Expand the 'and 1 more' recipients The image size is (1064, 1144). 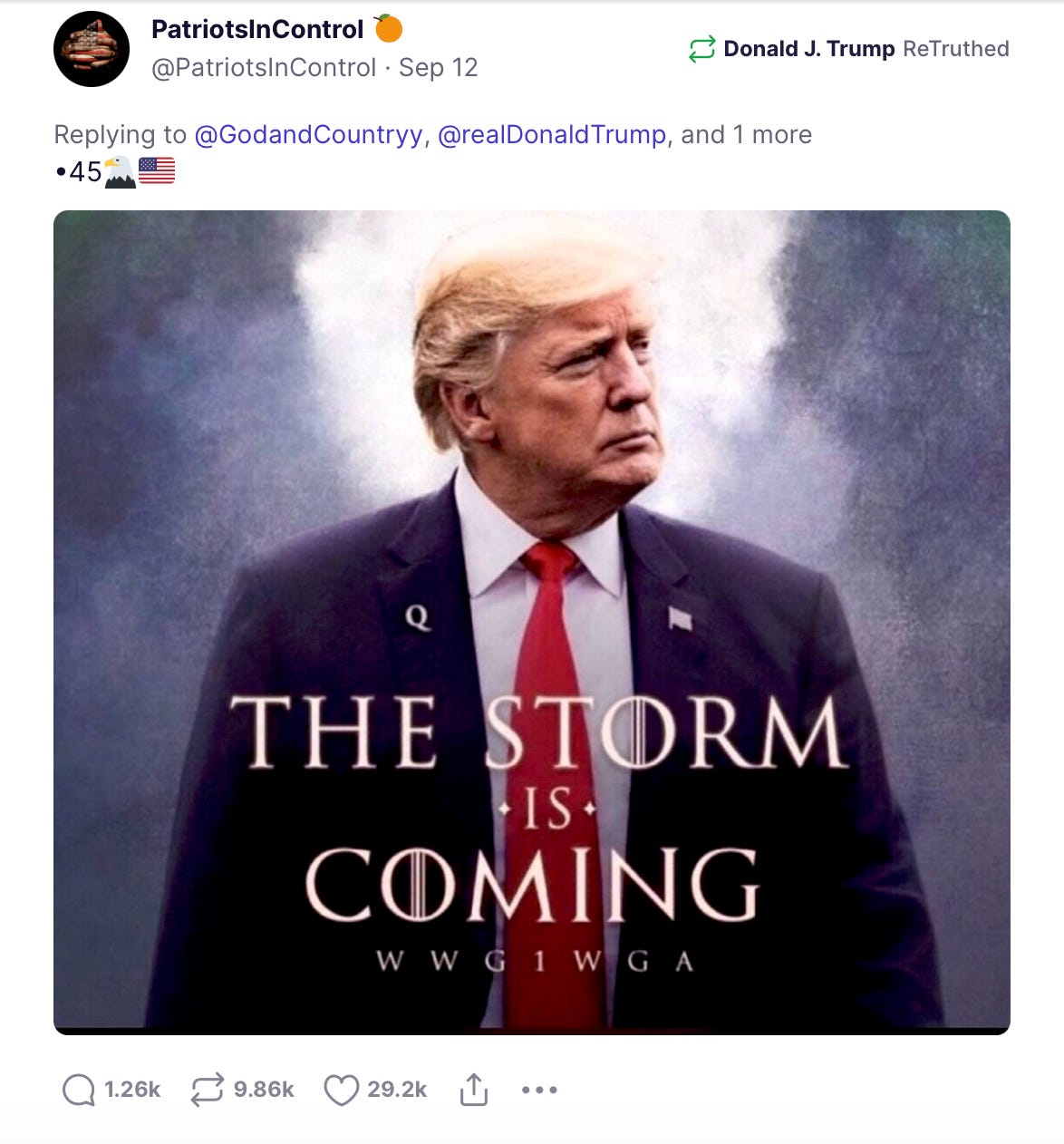click(x=746, y=135)
